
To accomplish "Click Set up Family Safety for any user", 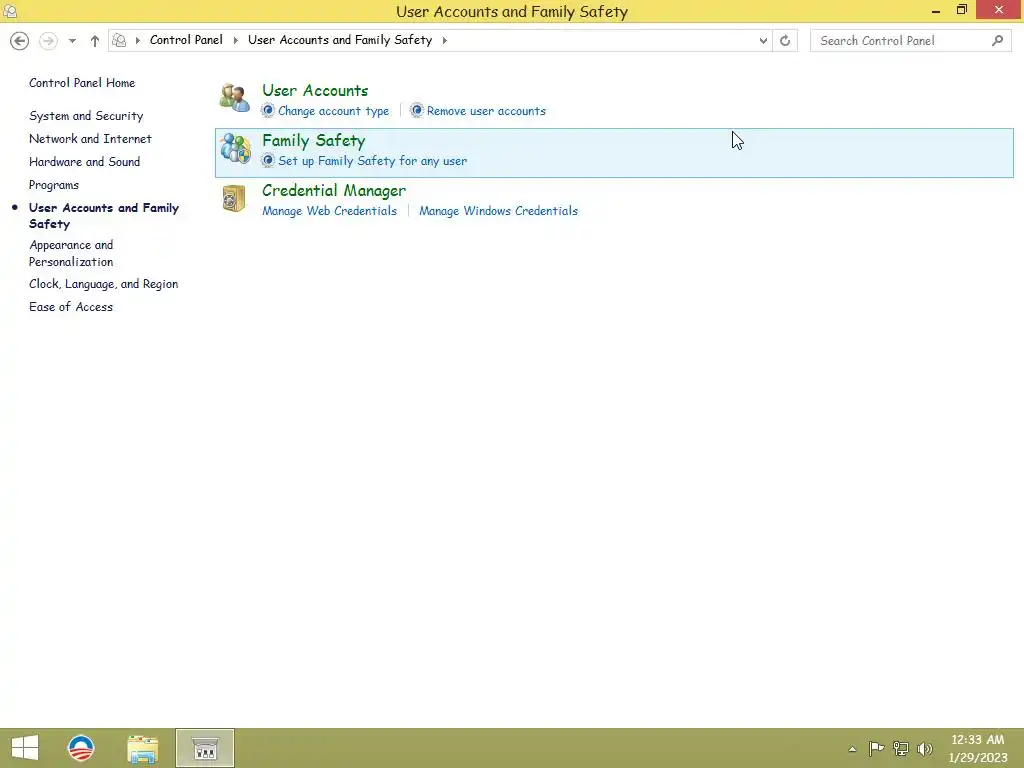I will pyautogui.click(x=372, y=161).
